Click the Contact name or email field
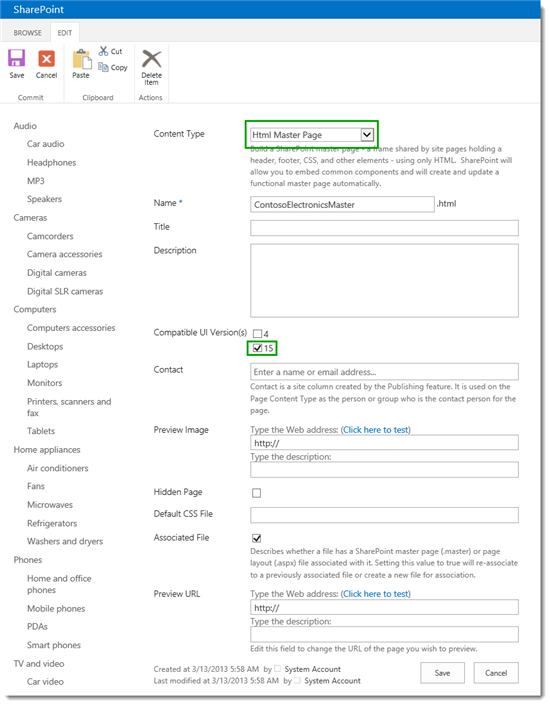 coord(385,372)
